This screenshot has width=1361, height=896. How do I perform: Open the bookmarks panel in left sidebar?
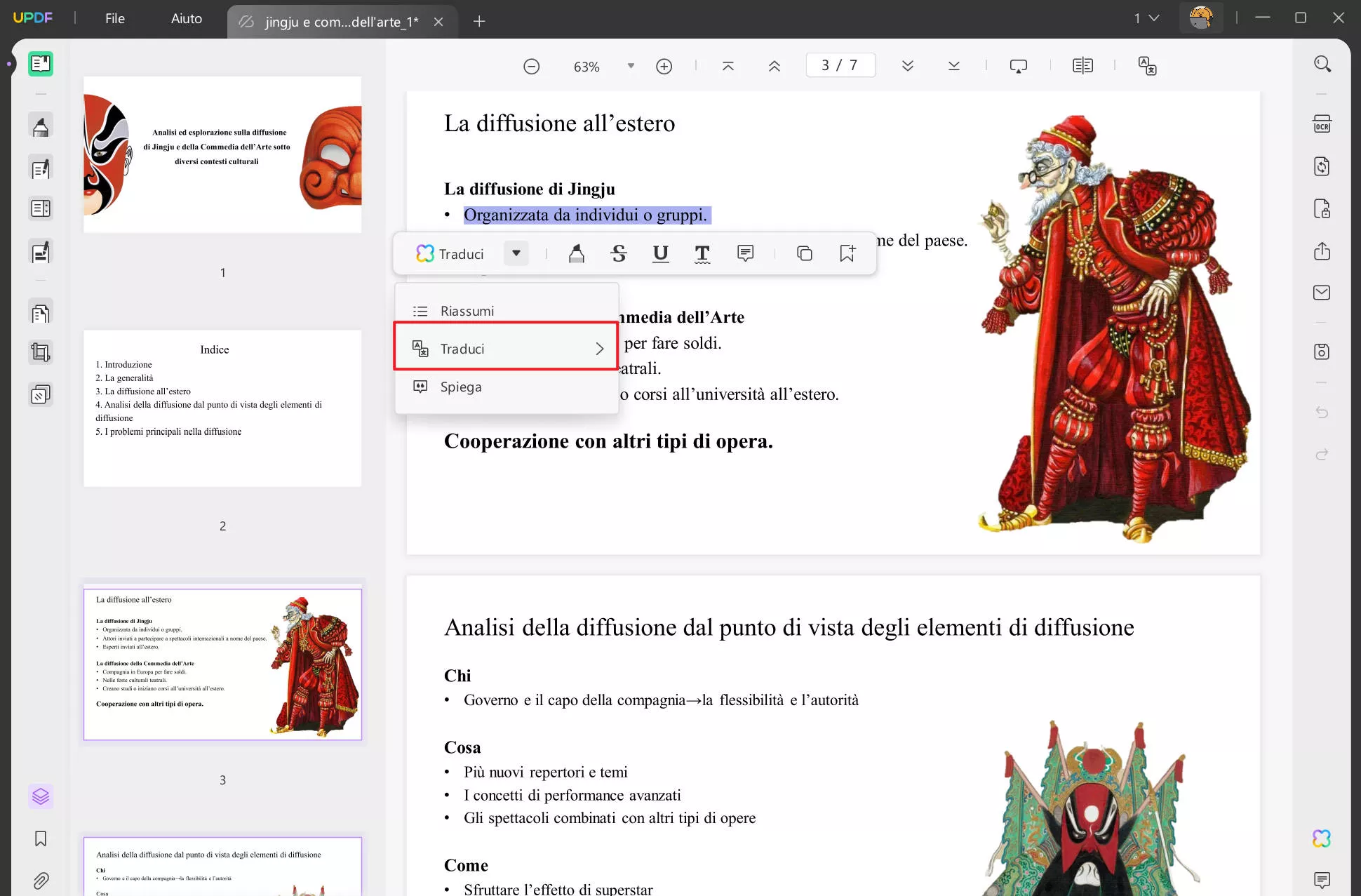click(x=41, y=838)
